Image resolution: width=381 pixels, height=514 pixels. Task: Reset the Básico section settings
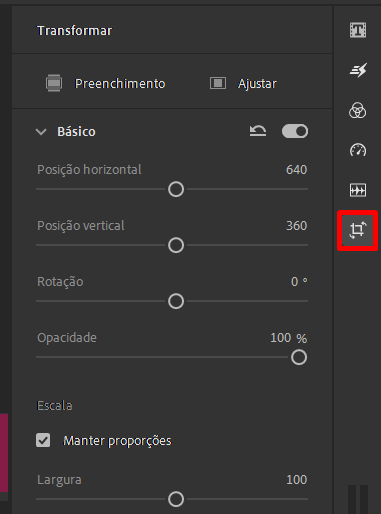(x=258, y=131)
